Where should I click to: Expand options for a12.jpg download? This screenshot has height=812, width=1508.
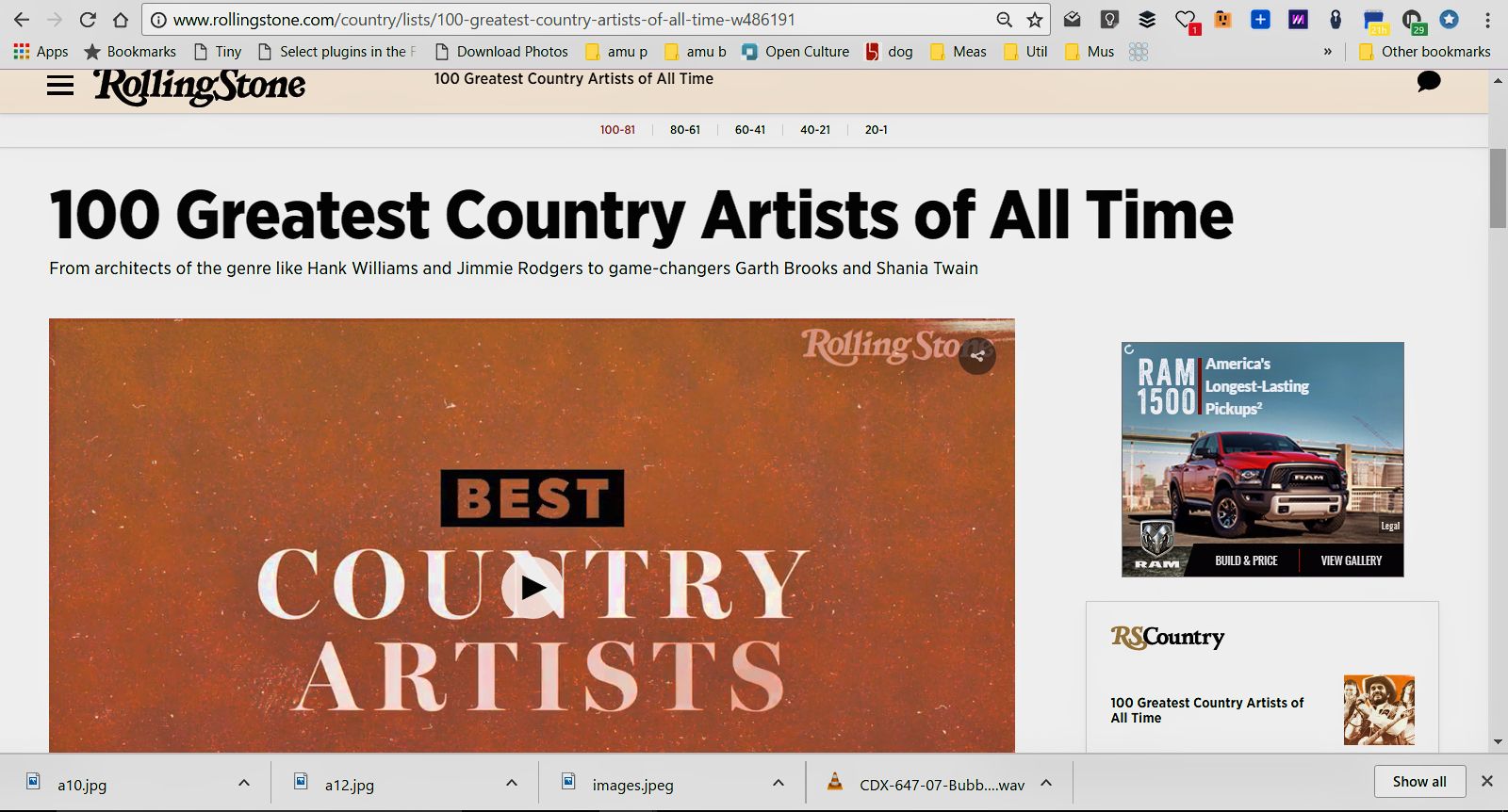(x=512, y=783)
